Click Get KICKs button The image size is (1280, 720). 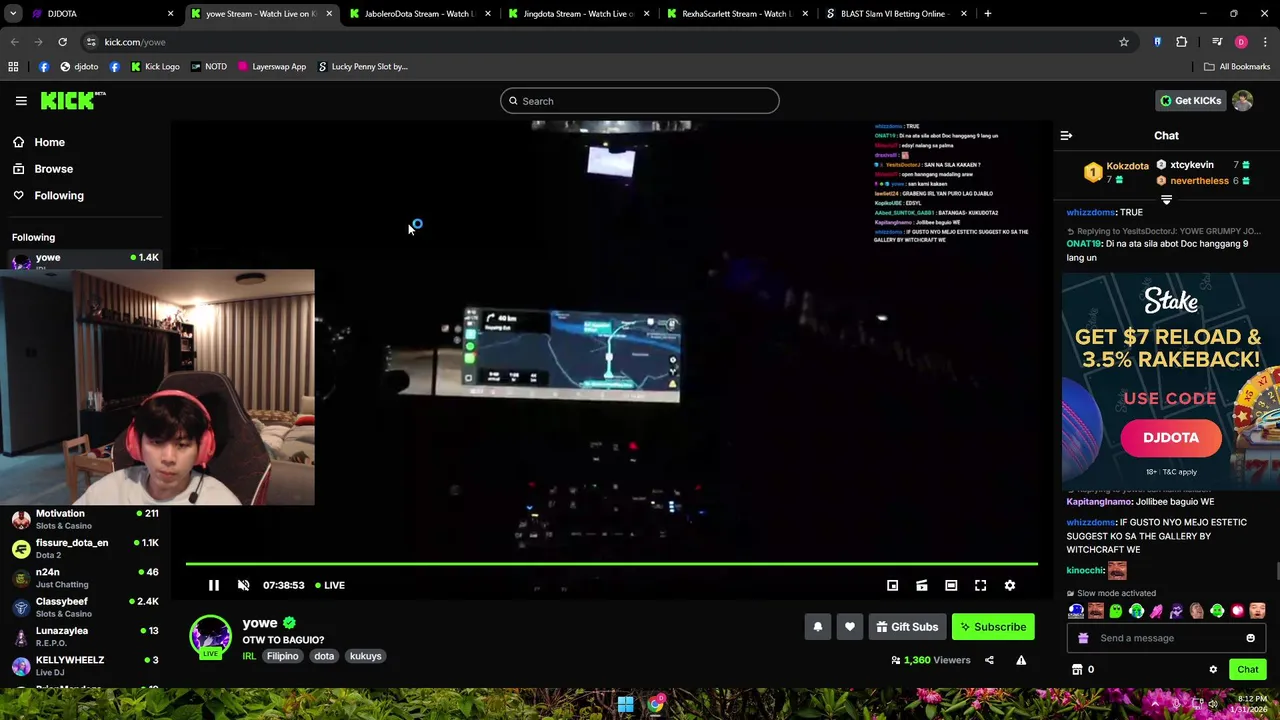(1190, 101)
